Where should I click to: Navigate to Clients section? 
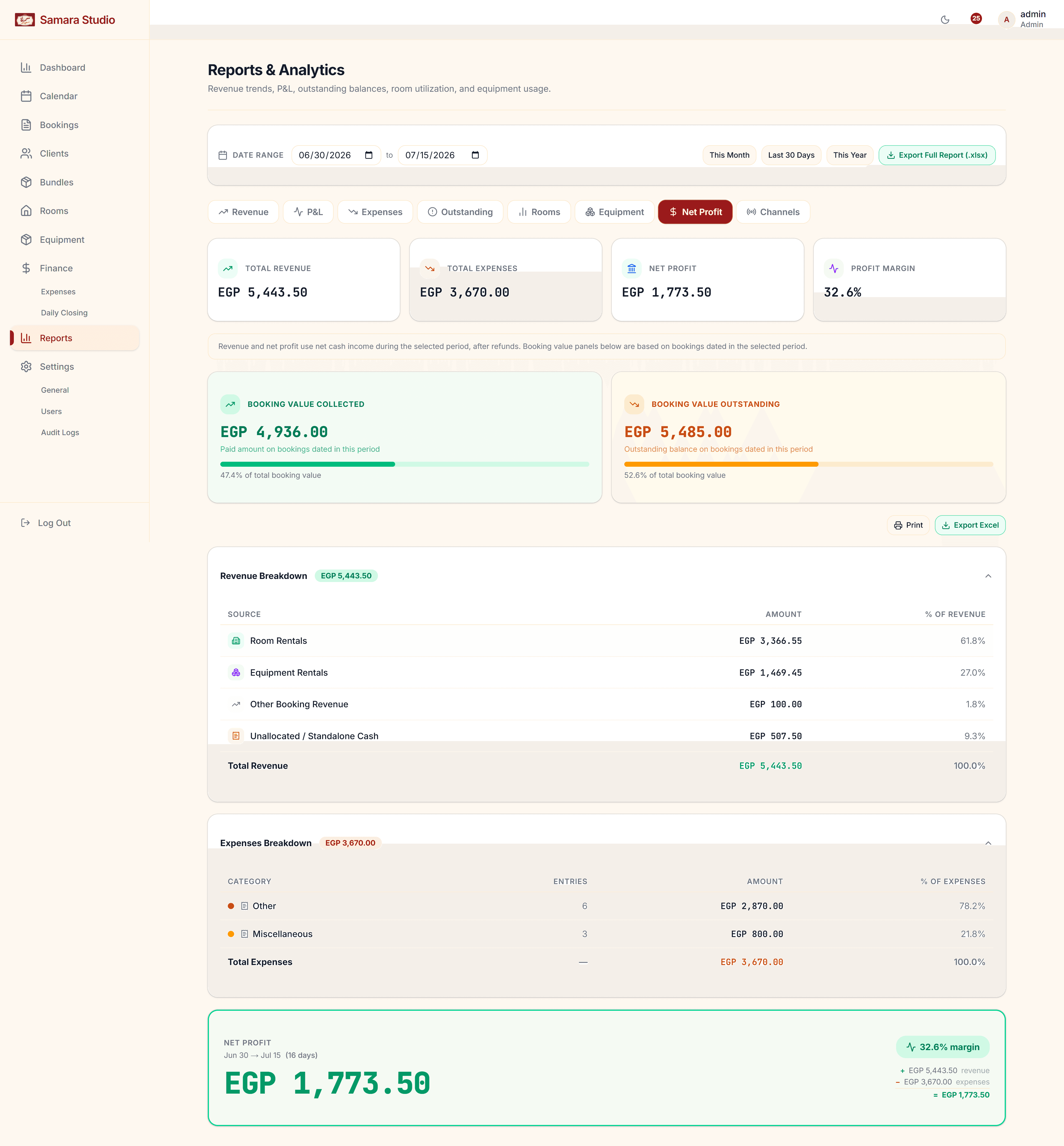[75, 153]
